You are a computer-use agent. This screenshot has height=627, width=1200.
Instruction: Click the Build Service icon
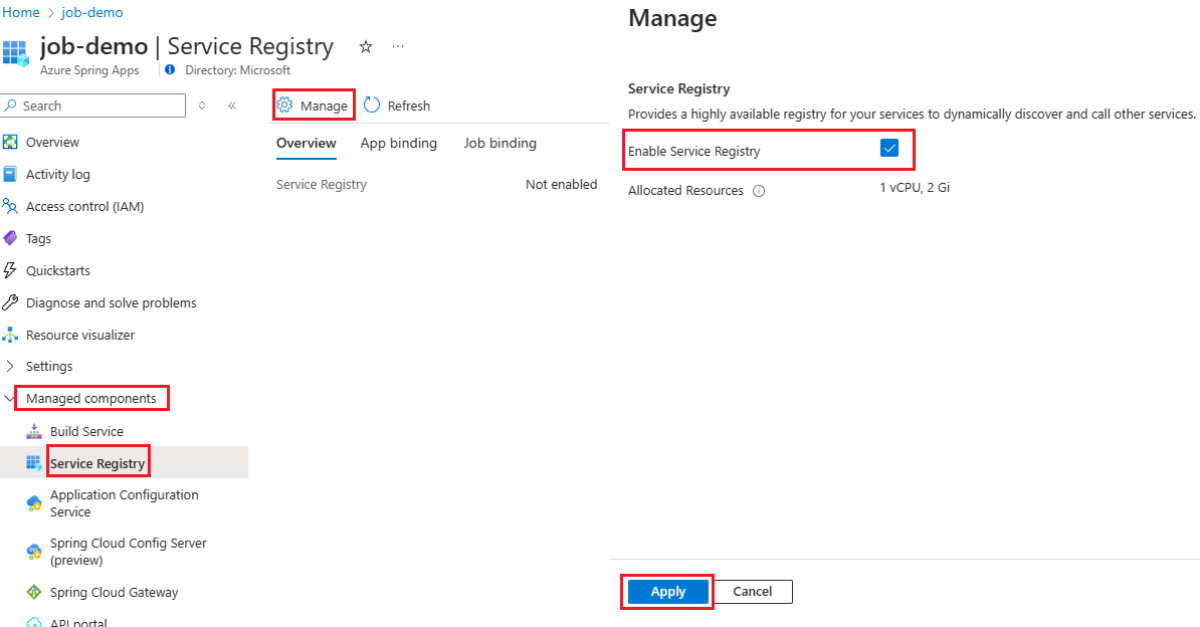point(34,431)
